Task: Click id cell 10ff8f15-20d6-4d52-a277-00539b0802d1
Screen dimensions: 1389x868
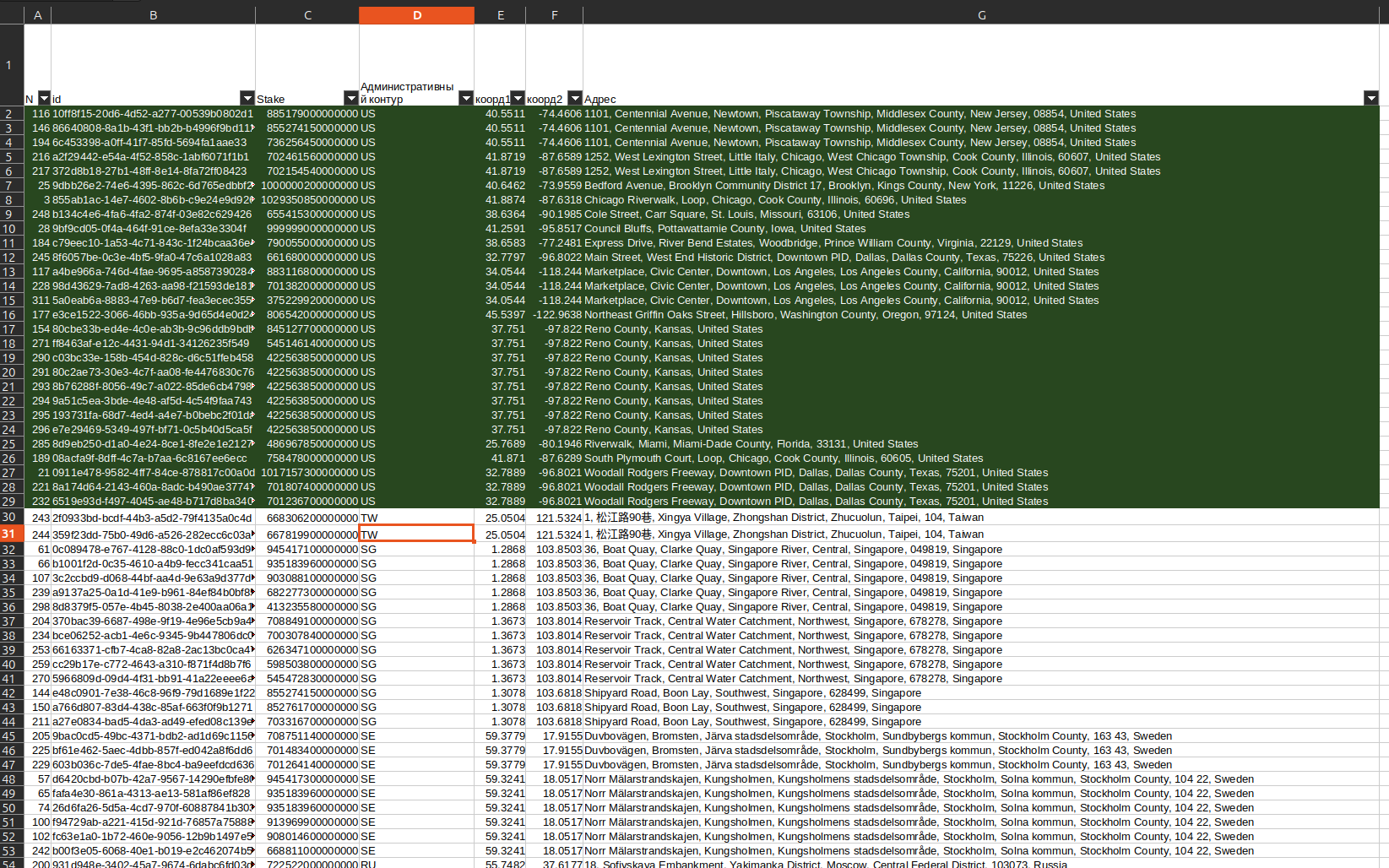Action: pyautogui.click(x=153, y=113)
